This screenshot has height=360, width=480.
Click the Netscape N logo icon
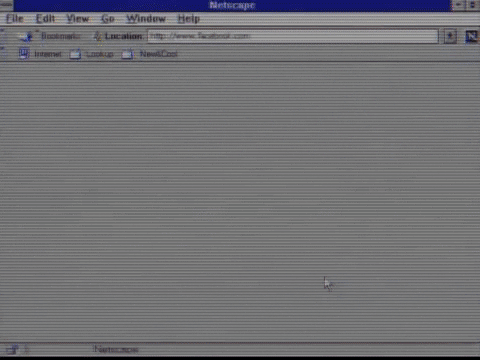[471, 36]
